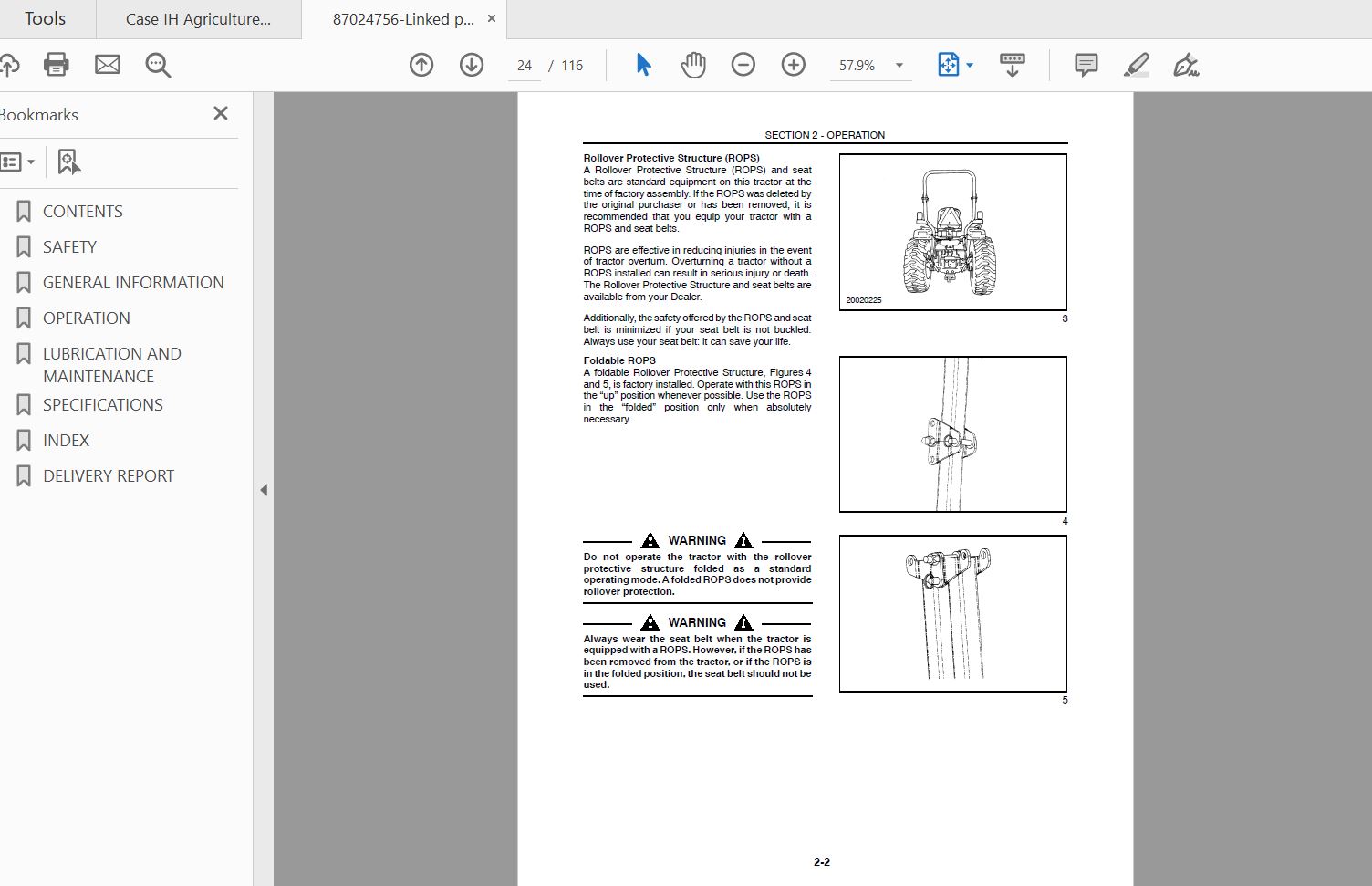Add a sticky note comment
The height and width of the screenshot is (886, 1372).
point(1085,65)
